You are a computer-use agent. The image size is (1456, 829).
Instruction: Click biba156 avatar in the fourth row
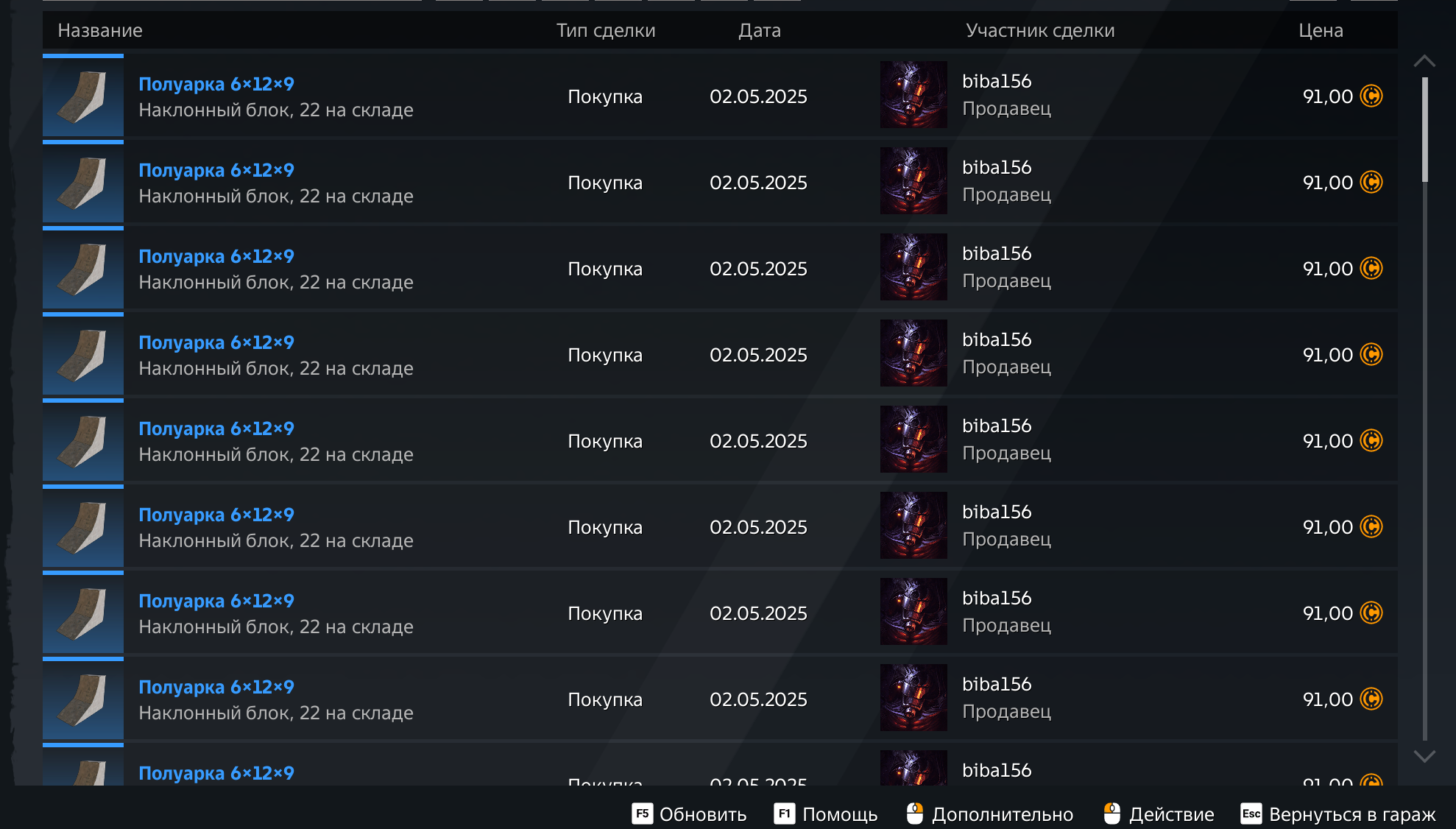(x=913, y=353)
